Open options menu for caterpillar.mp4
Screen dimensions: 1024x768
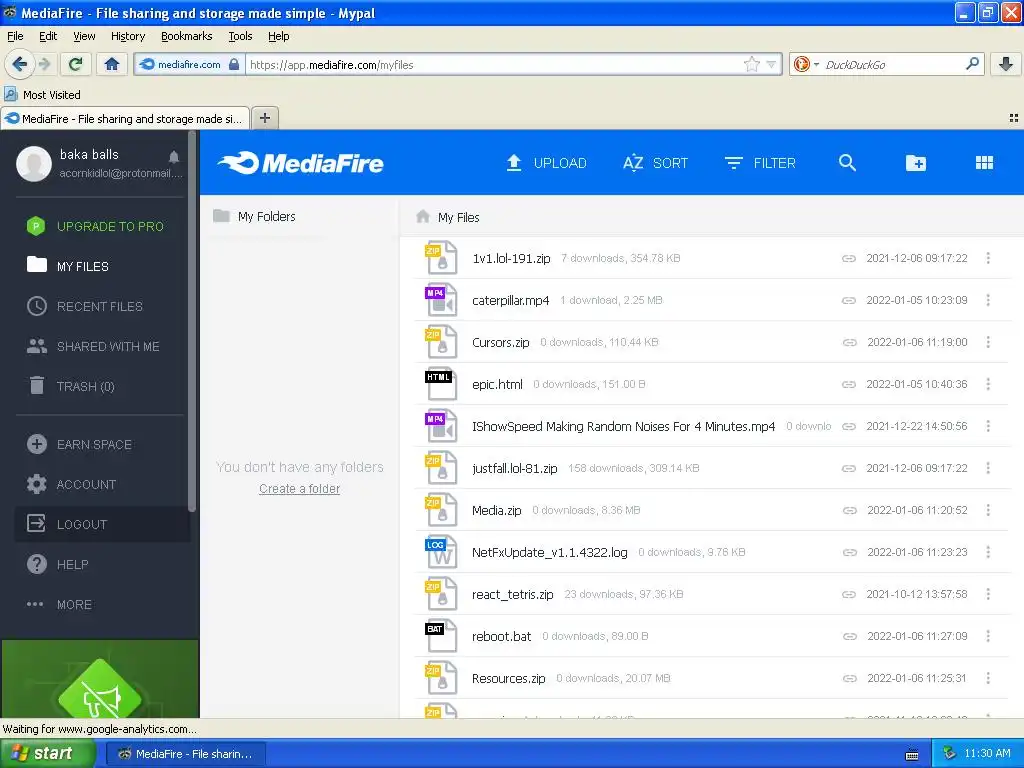pos(988,300)
